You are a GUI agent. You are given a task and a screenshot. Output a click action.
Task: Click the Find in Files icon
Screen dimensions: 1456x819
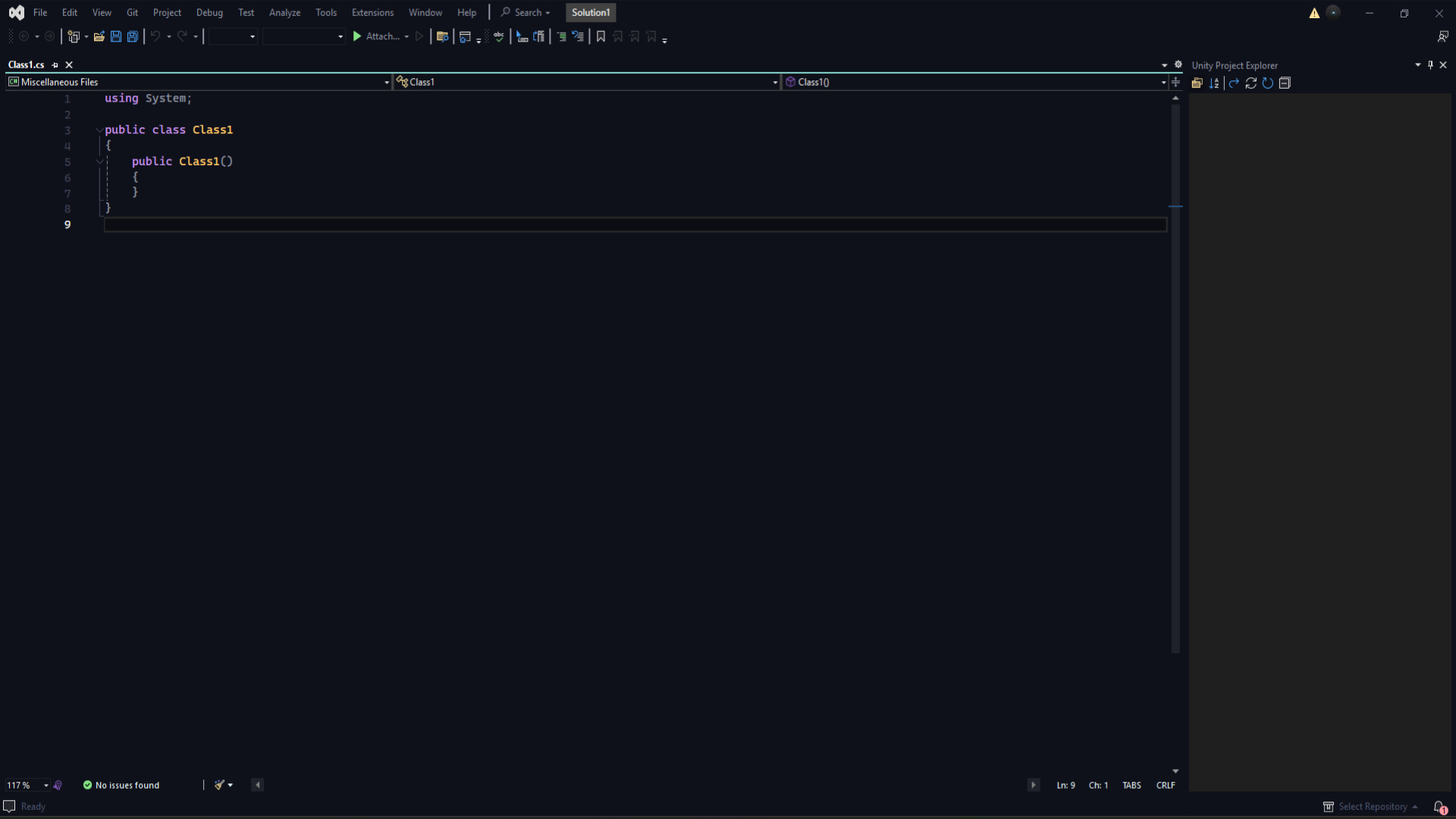[x=442, y=36]
